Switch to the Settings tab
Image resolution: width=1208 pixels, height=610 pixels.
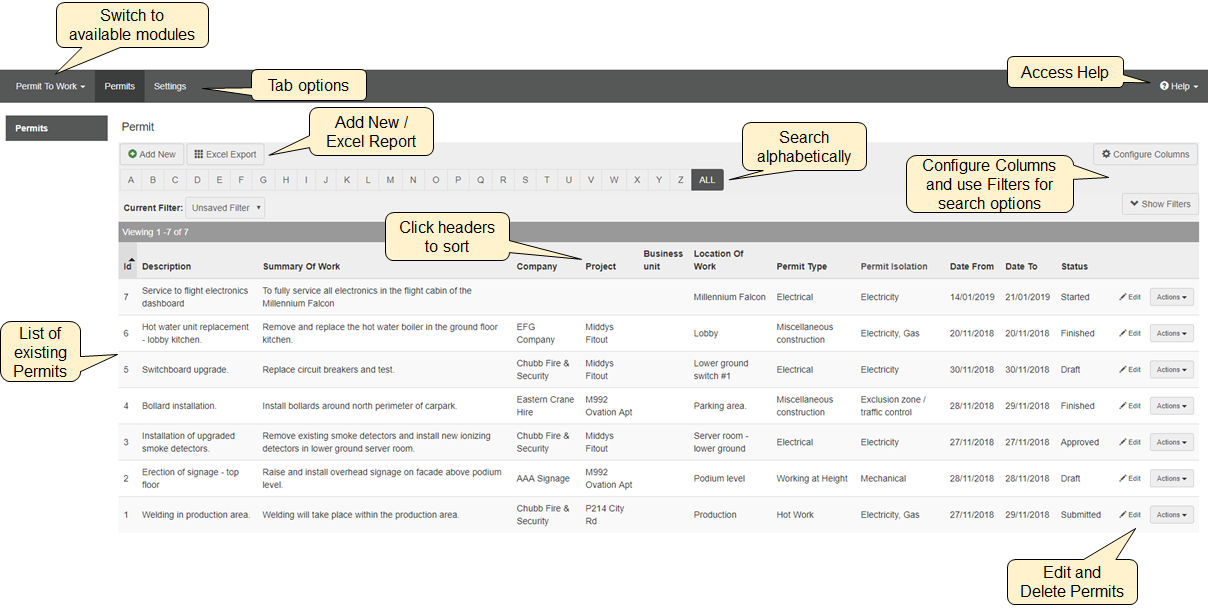pyautogui.click(x=170, y=87)
